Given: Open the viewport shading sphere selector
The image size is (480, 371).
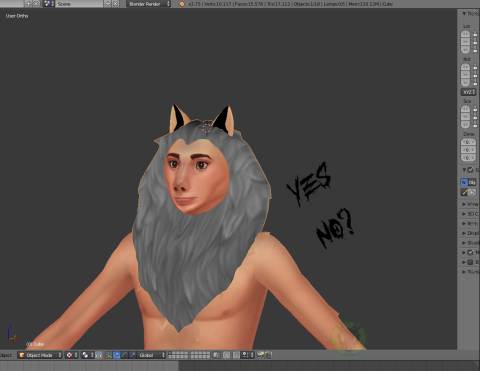Looking at the screenshot, I should click(x=71, y=355).
